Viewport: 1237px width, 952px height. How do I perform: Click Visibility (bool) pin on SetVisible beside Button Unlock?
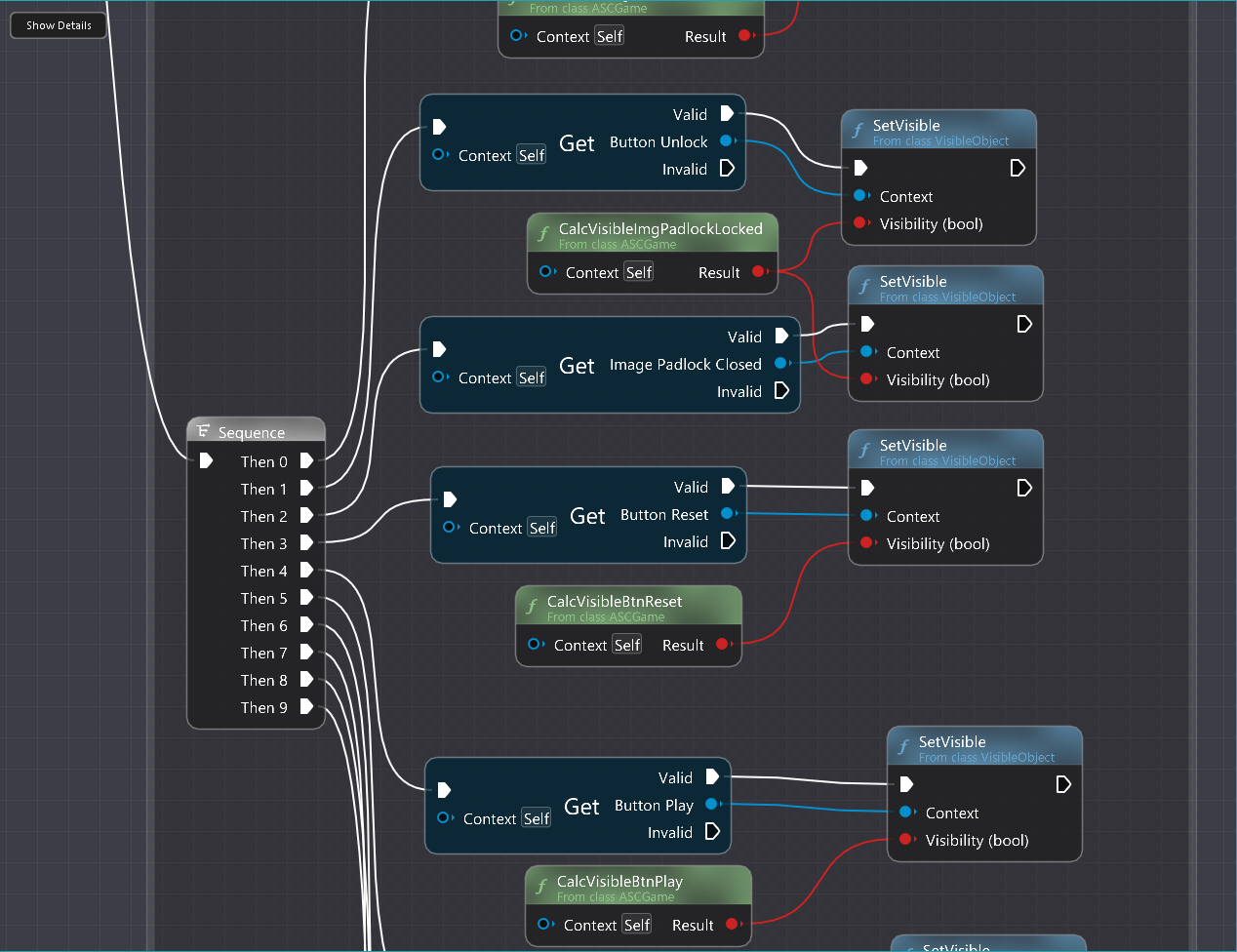pyautogui.click(x=861, y=222)
